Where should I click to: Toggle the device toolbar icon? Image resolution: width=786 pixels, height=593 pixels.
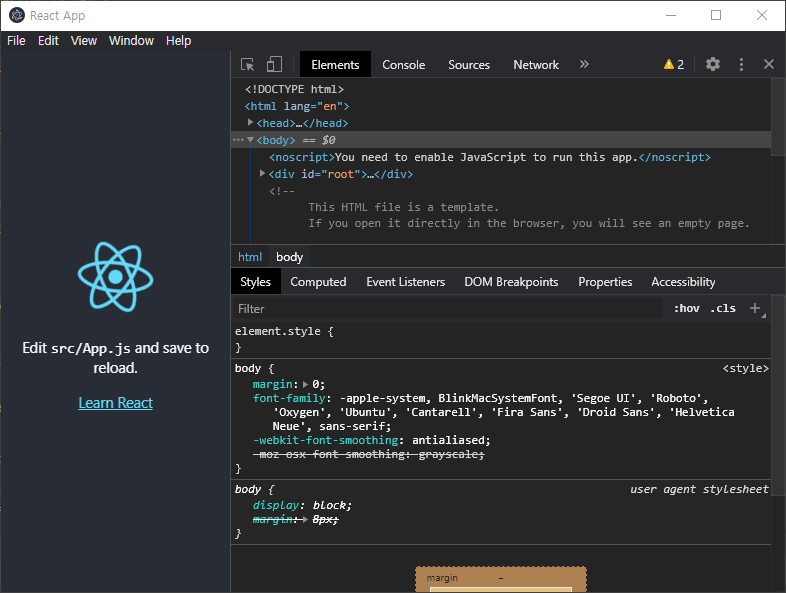click(x=274, y=64)
